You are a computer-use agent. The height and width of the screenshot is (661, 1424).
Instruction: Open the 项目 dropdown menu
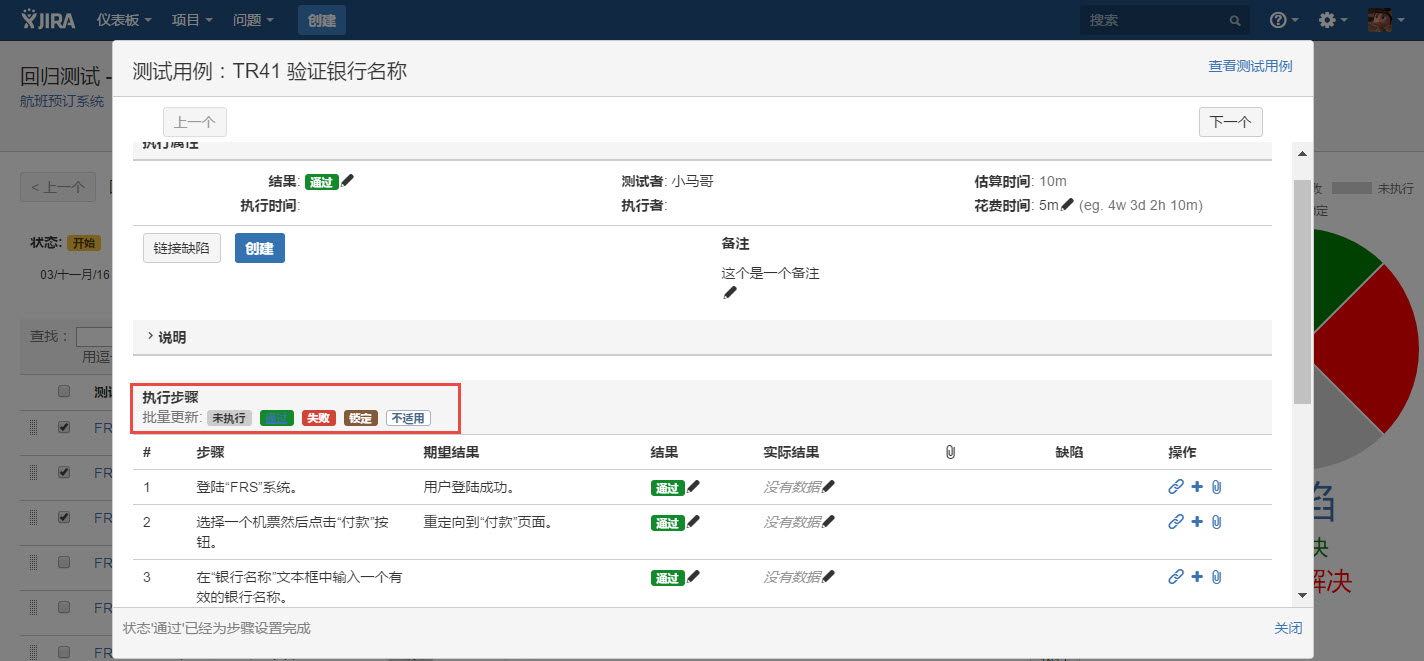coord(192,20)
